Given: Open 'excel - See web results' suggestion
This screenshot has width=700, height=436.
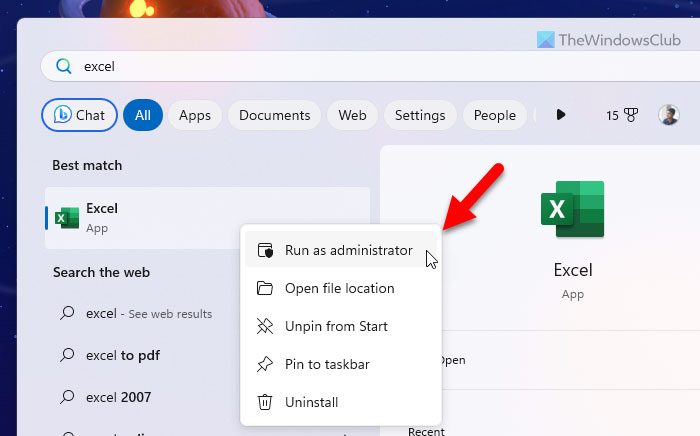Looking at the screenshot, I should (149, 313).
